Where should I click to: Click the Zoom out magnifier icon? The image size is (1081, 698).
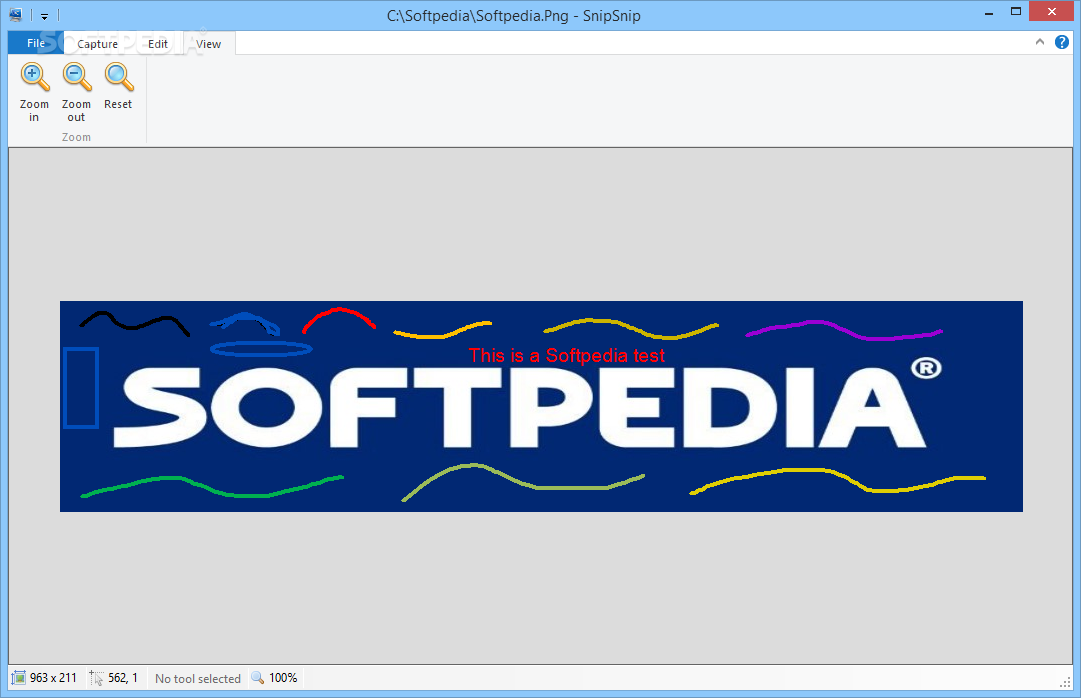(77, 77)
